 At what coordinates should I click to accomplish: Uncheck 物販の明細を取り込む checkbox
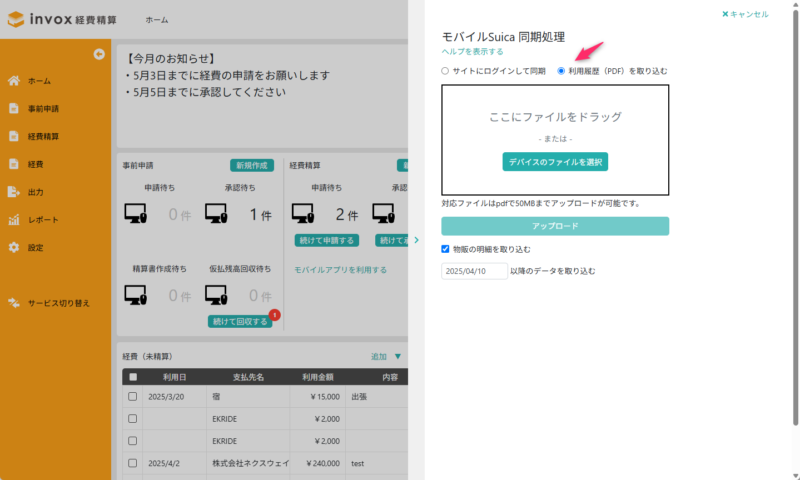pyautogui.click(x=445, y=249)
